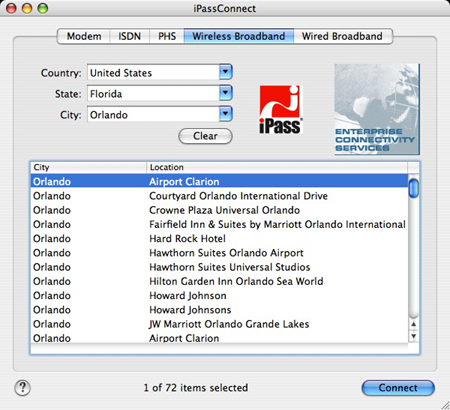The width and height of the screenshot is (450, 410).
Task: Click the window resize grip corner
Action: pos(445,405)
